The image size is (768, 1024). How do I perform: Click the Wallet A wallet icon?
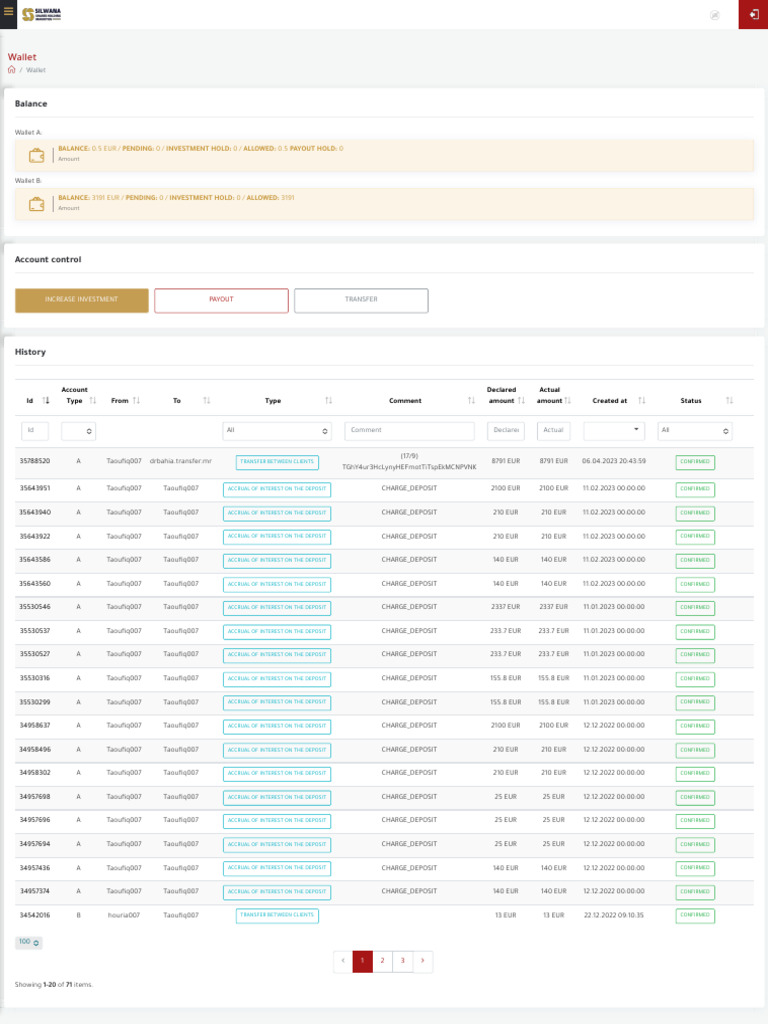(37, 155)
